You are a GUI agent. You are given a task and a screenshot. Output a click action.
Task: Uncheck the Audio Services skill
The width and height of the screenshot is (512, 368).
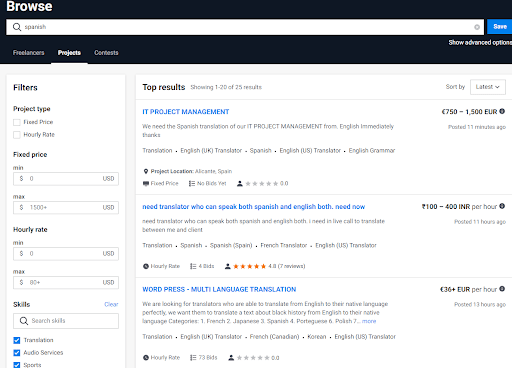tap(17, 353)
